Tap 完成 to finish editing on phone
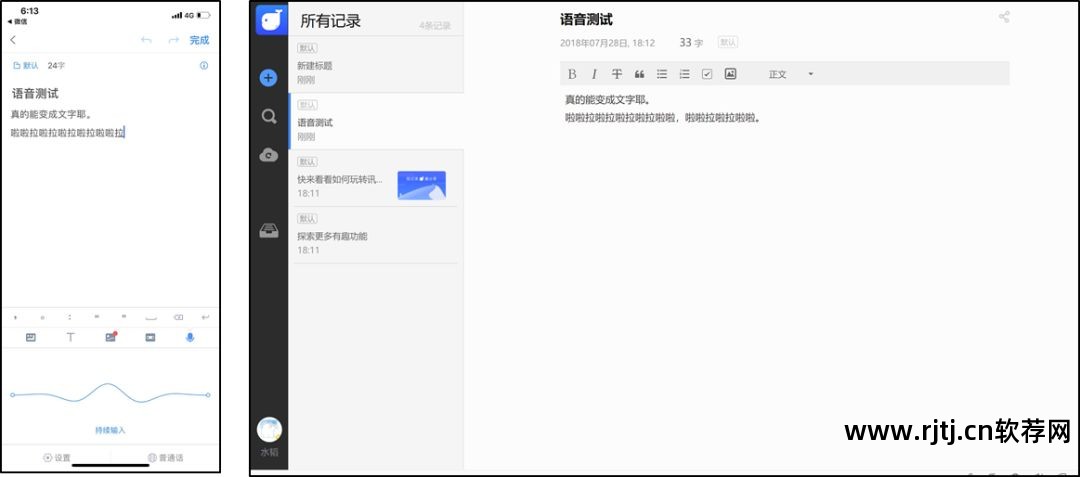The height and width of the screenshot is (477, 1080). 199,40
